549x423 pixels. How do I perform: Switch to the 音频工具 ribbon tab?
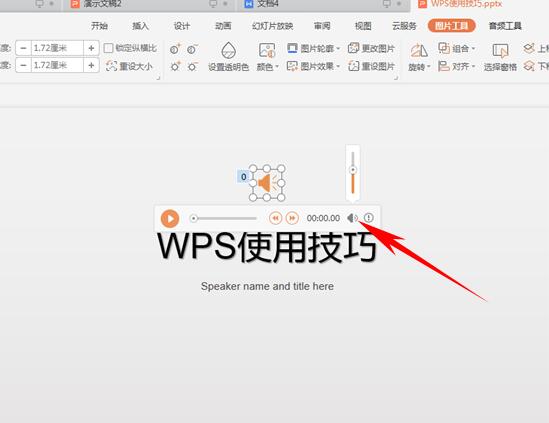click(505, 26)
